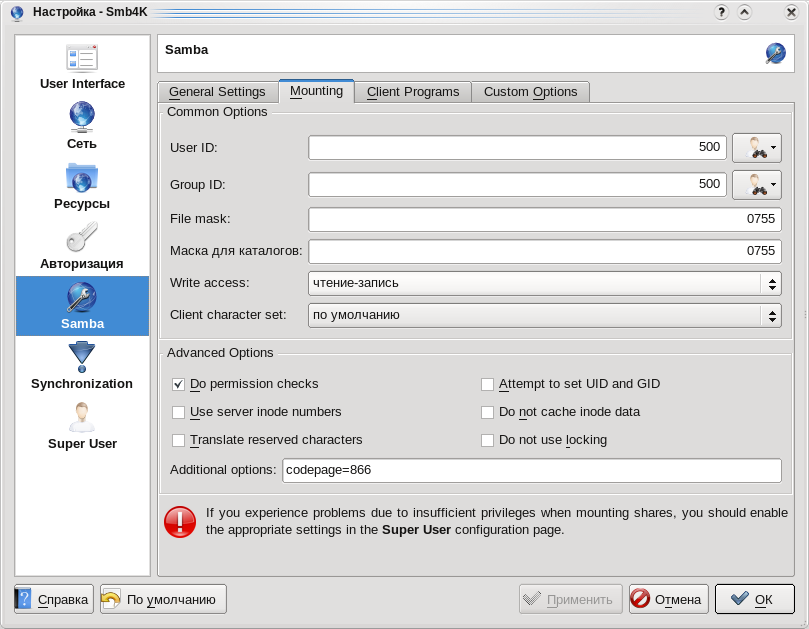Open the Write access combo box
809x629 pixels.
545,283
